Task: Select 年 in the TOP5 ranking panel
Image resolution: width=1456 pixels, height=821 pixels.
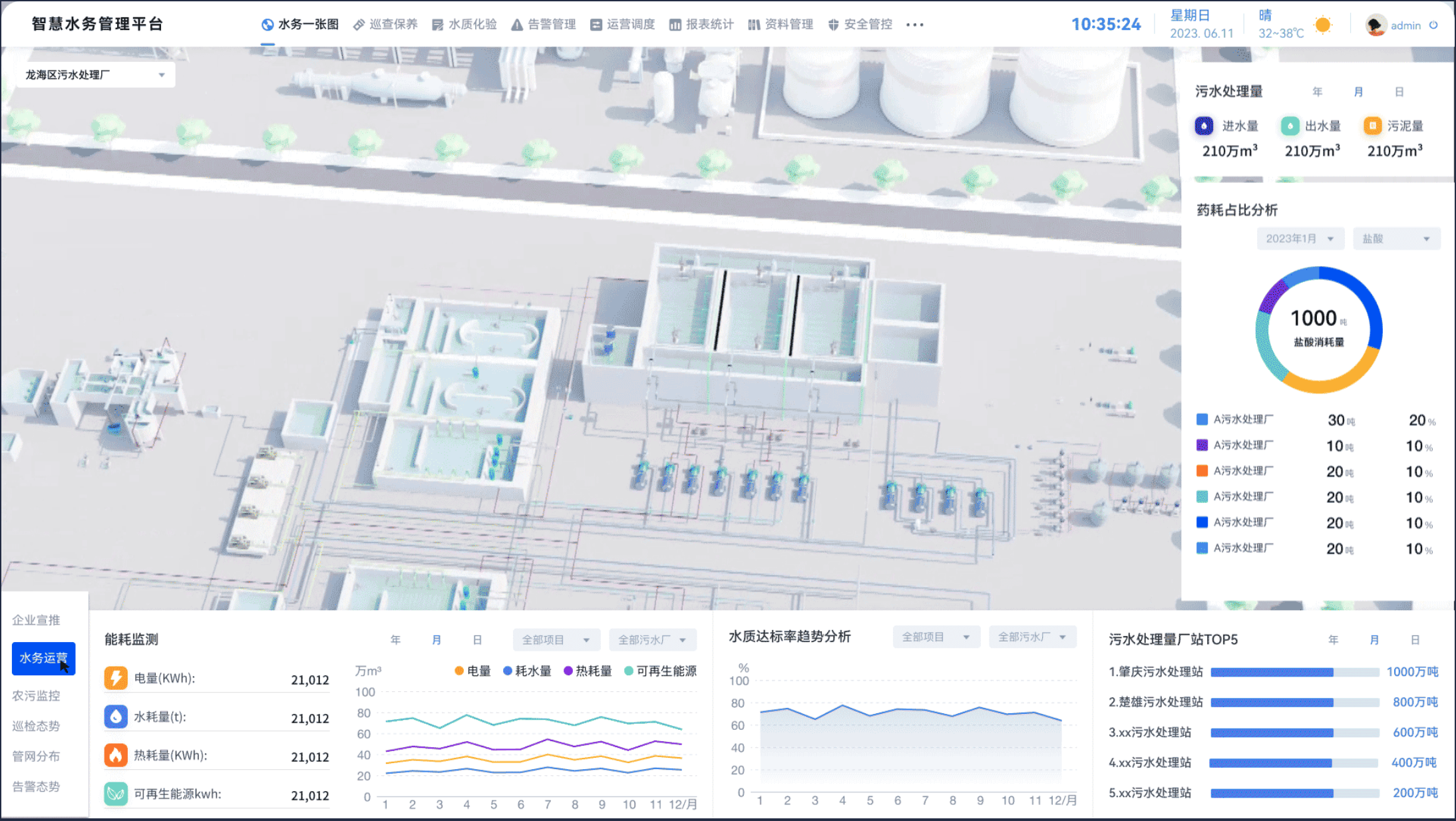Action: point(1333,640)
